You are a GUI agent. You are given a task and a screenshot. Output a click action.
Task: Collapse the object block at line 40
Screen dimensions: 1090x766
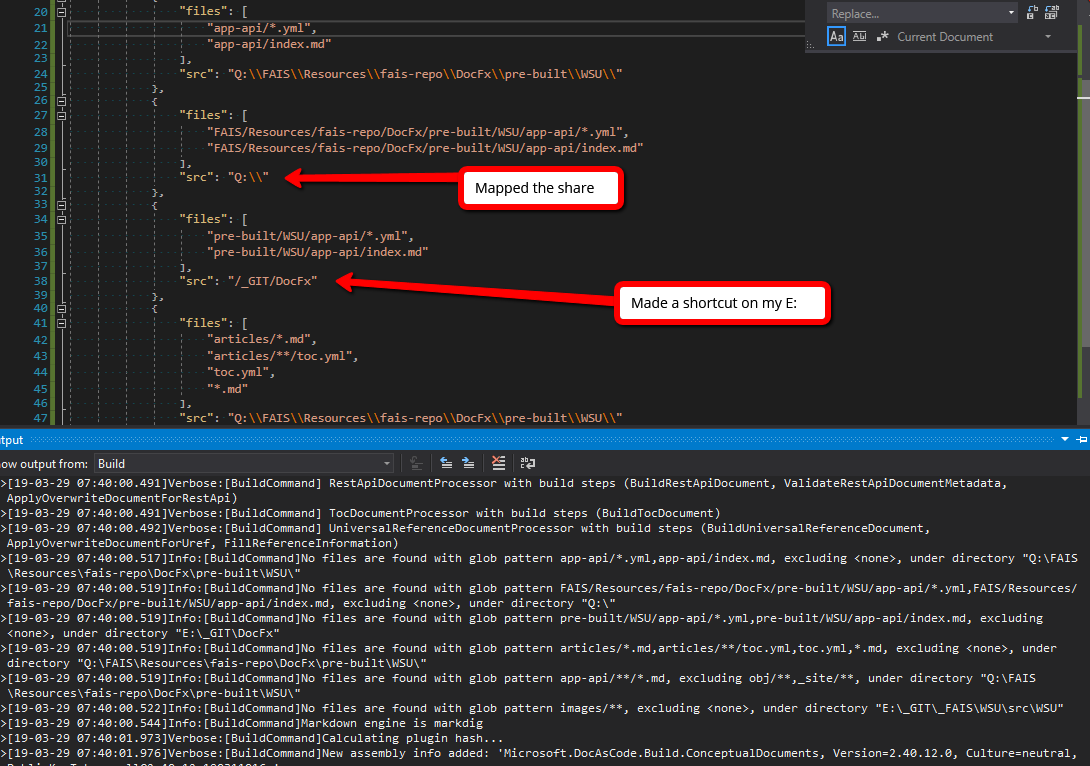pos(61,309)
